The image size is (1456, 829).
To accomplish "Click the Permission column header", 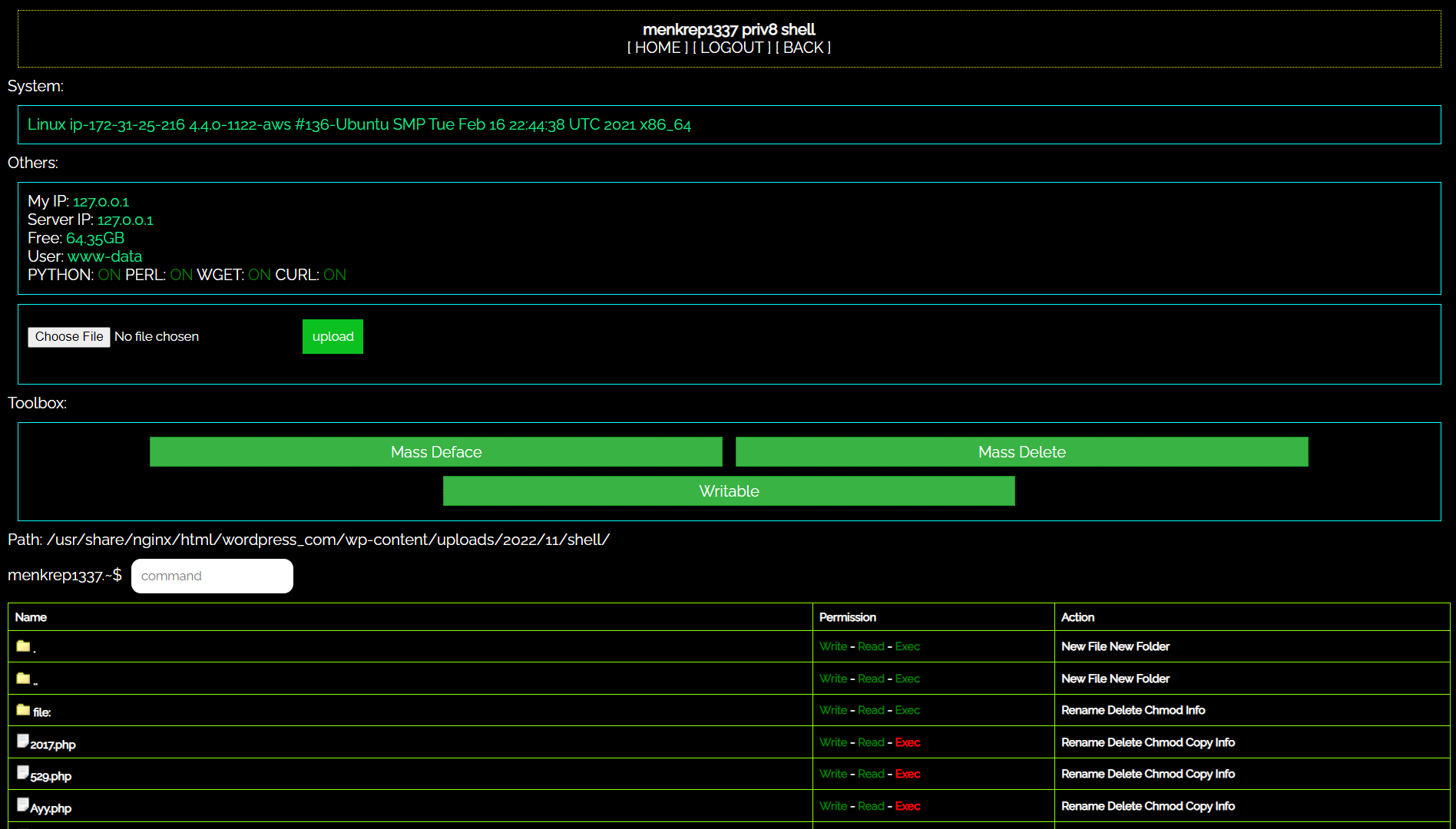I will pos(848,617).
